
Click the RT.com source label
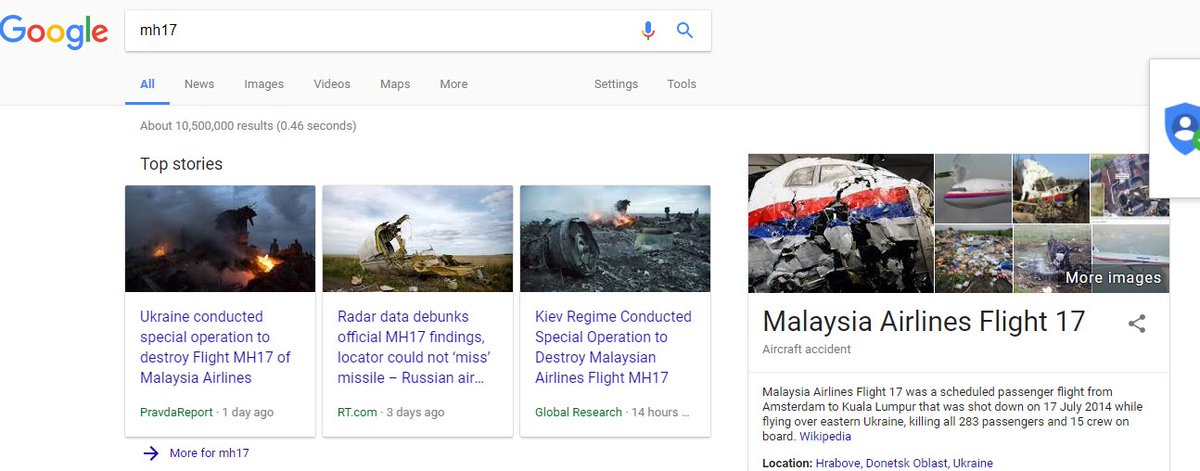(357, 412)
